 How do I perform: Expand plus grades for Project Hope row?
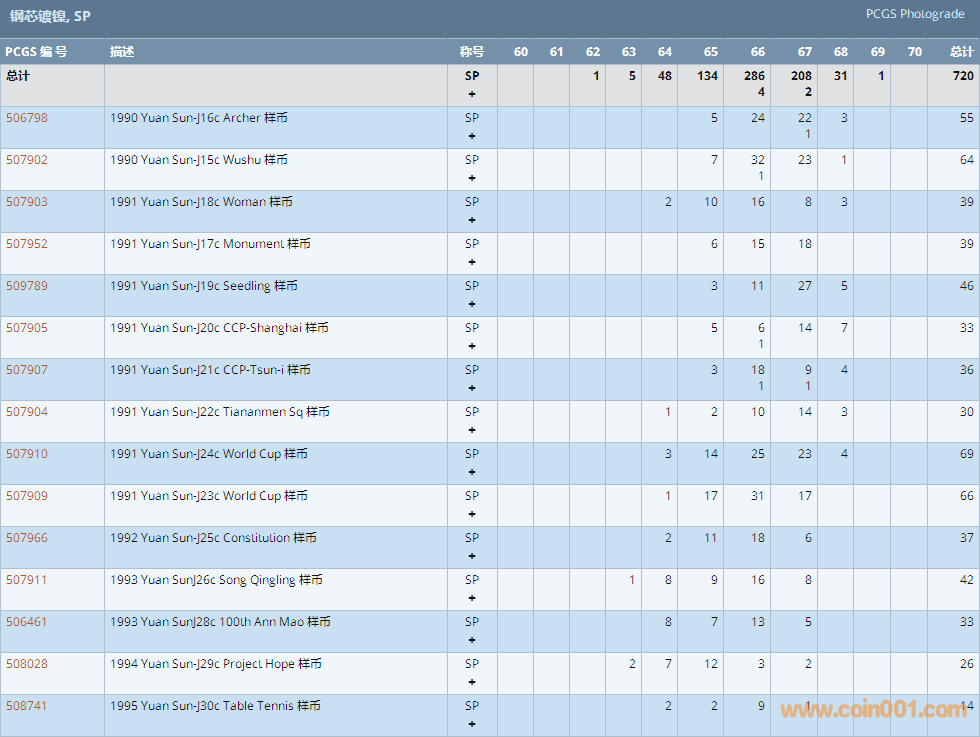472,682
